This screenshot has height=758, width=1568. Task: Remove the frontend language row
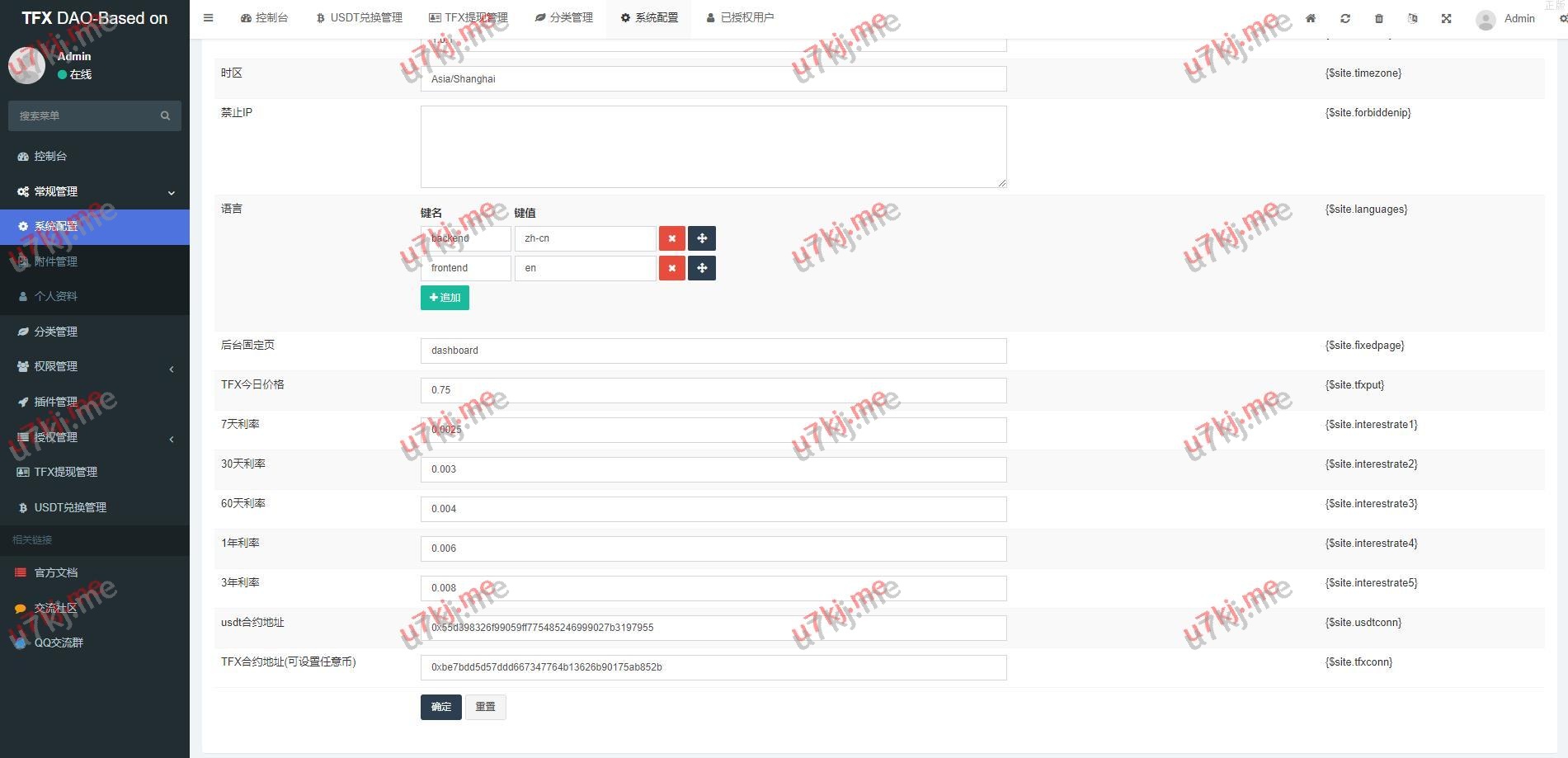click(671, 268)
